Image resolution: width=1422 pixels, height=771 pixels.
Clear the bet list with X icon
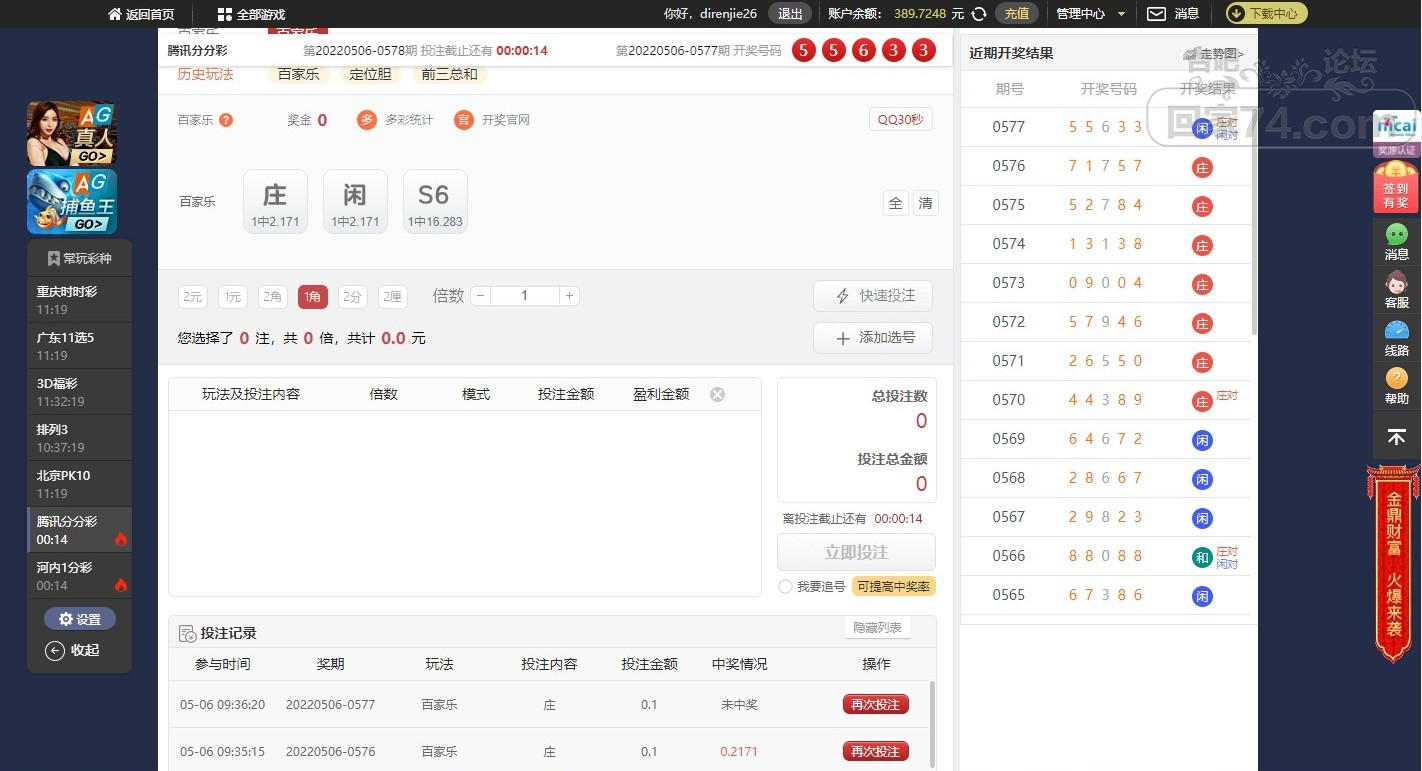(x=717, y=395)
